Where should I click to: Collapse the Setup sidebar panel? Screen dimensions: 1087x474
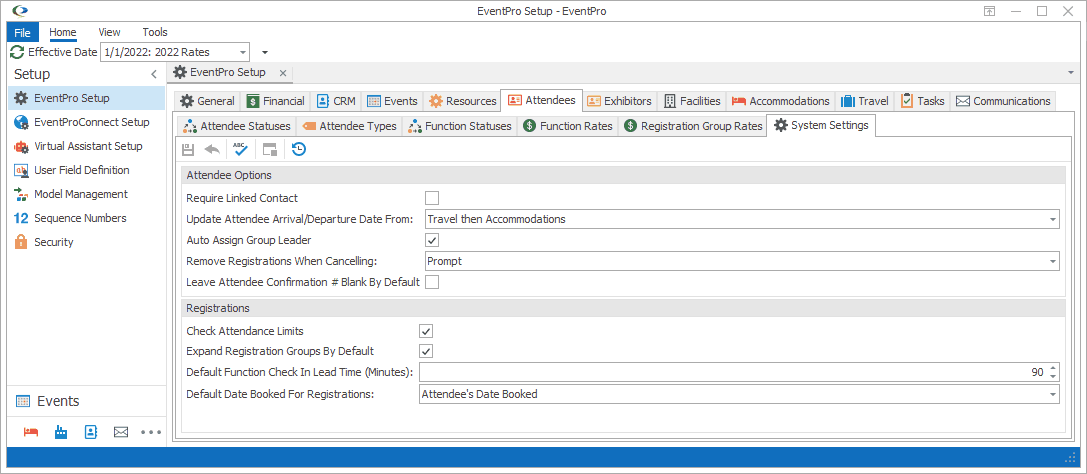coord(154,74)
